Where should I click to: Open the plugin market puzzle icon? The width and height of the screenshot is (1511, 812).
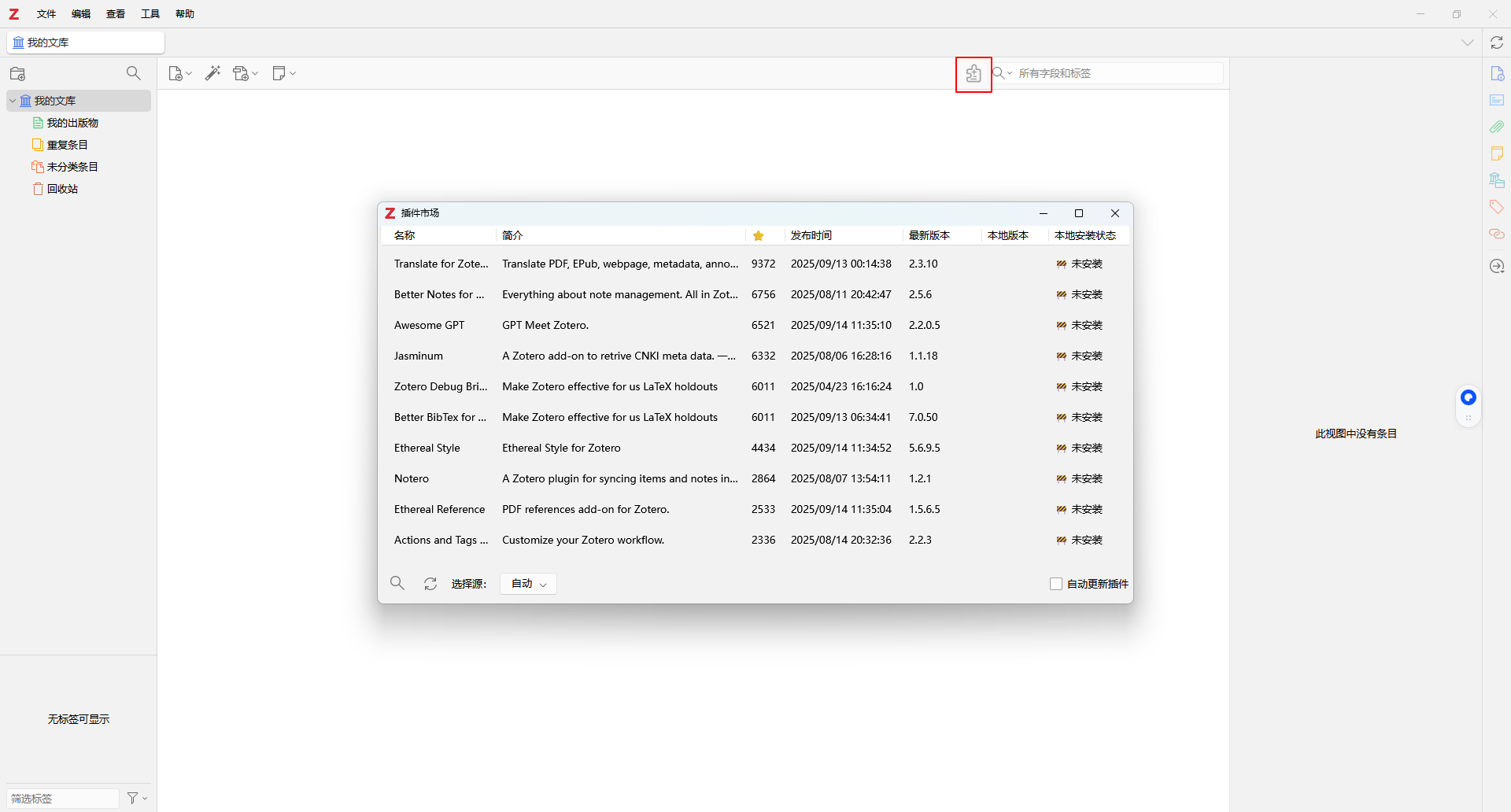point(973,74)
